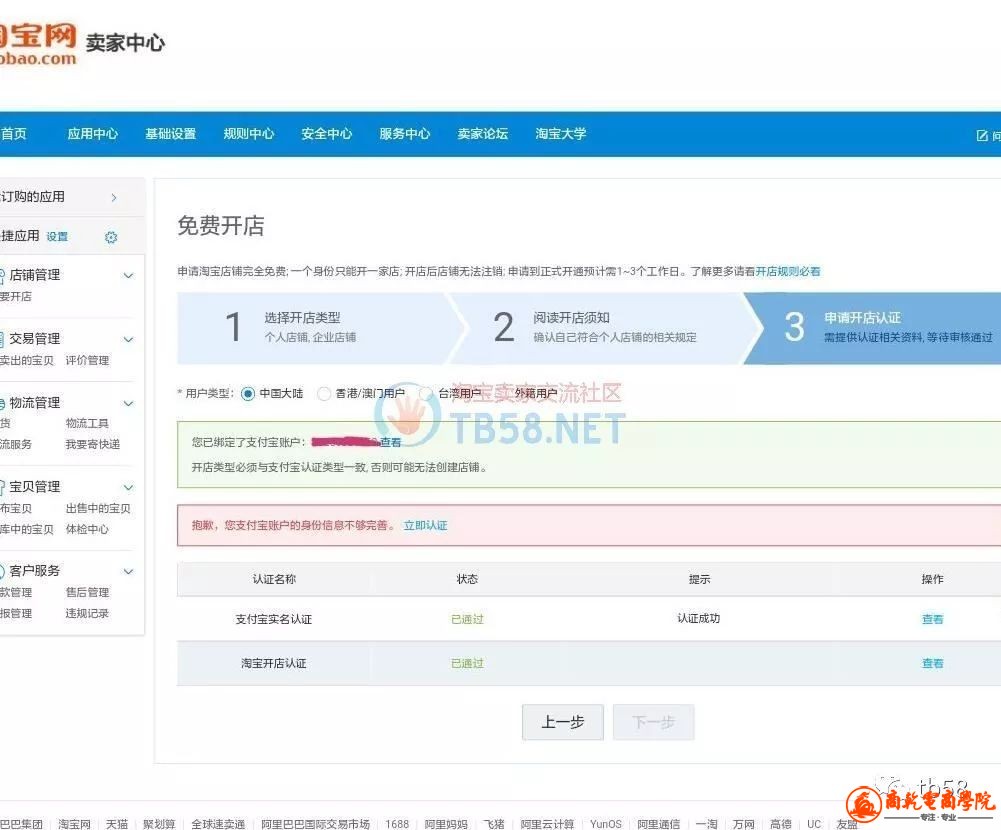Click the edit icon in the navigation bar
The height and width of the screenshot is (830, 1001).
point(982,135)
